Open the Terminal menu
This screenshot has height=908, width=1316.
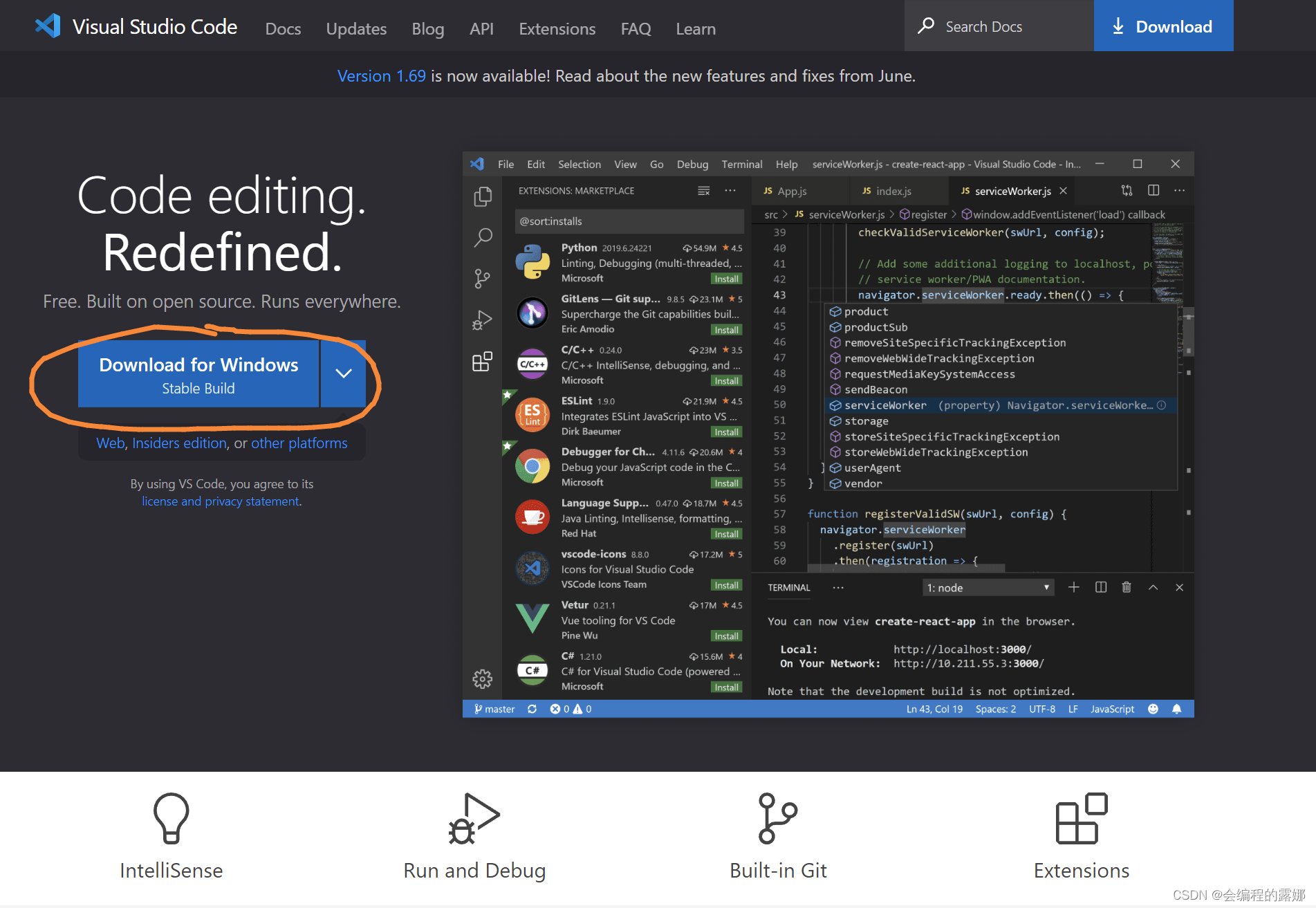[x=741, y=164]
